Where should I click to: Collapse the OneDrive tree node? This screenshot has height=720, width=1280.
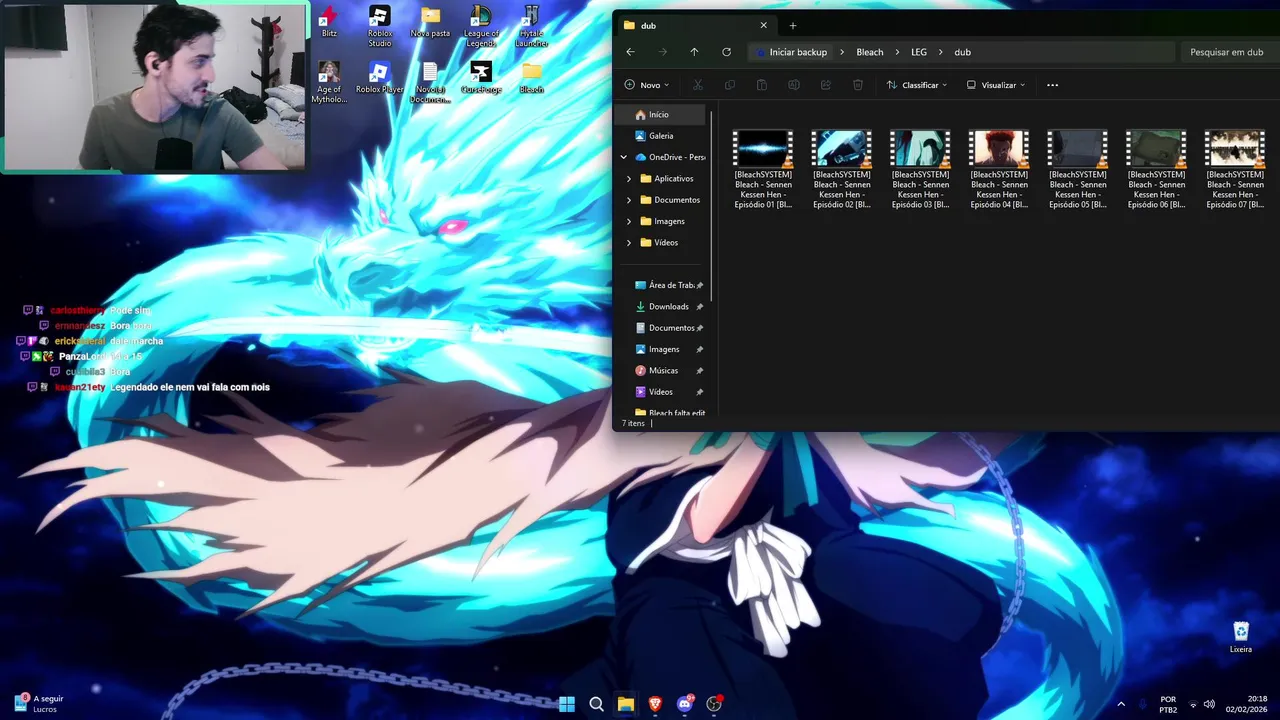[624, 157]
